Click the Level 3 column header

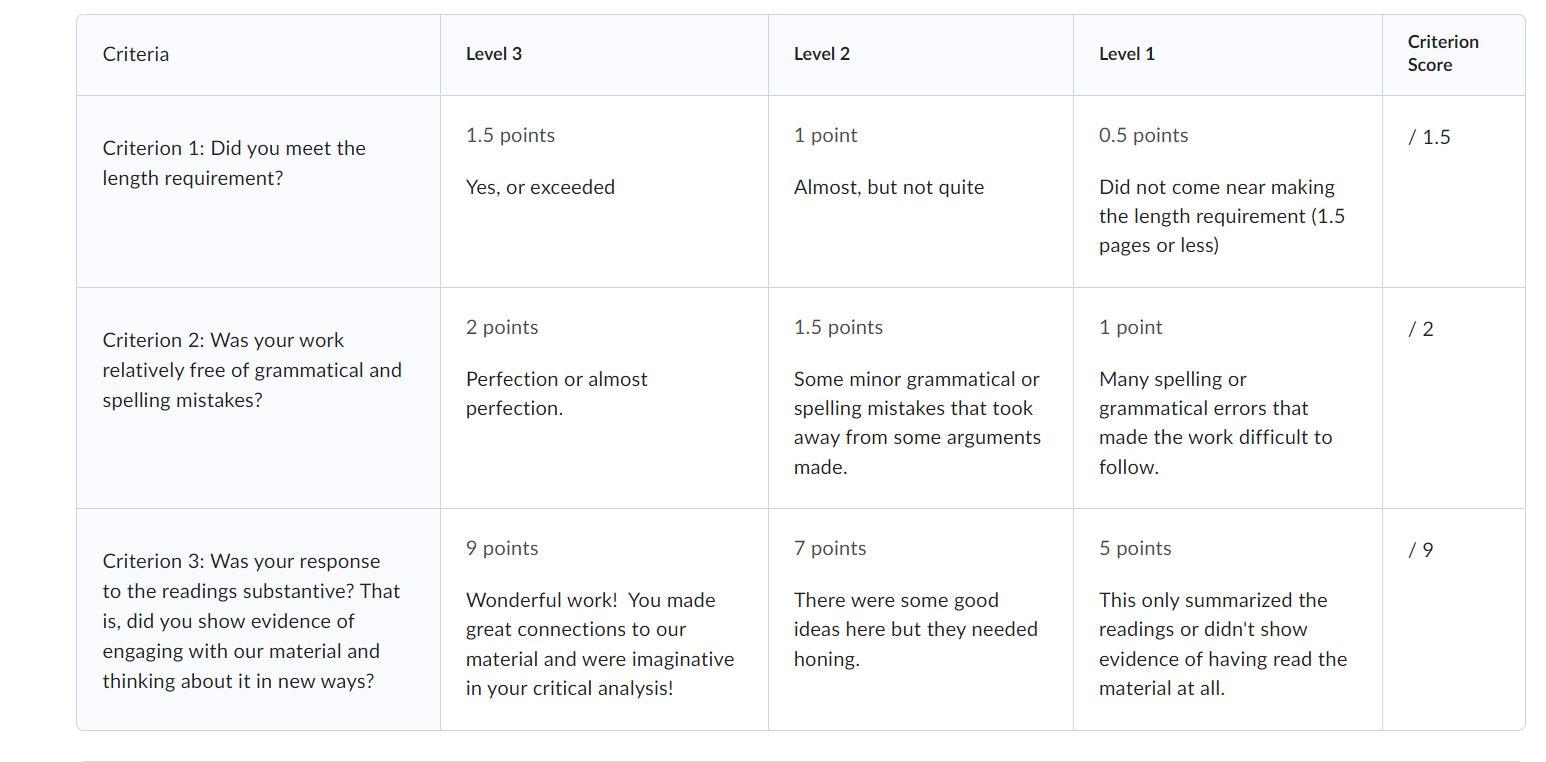[494, 55]
